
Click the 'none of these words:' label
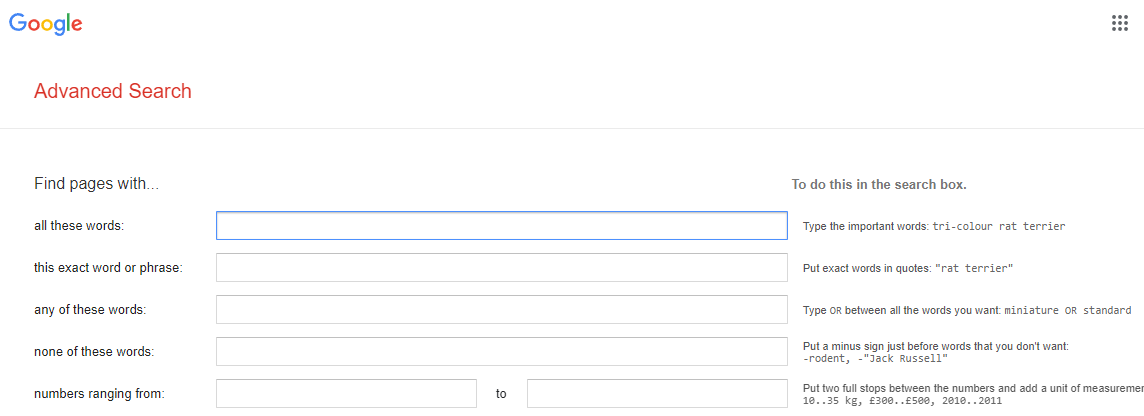[94, 352]
